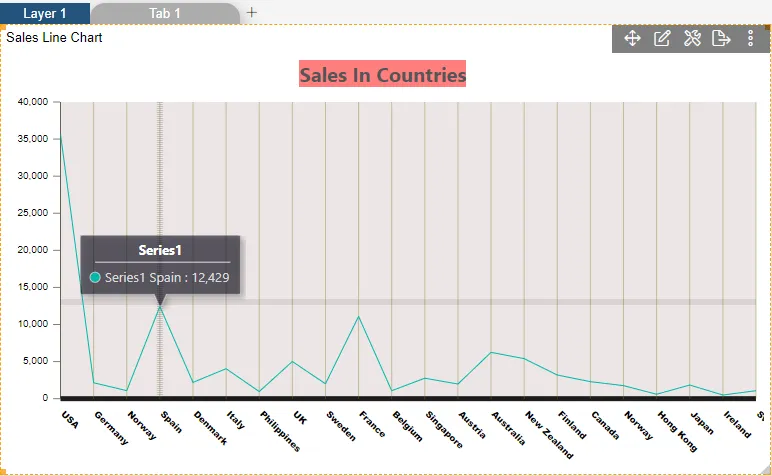The height and width of the screenshot is (476, 772).
Task: Open the three-dot more options menu
Action: click(x=751, y=39)
